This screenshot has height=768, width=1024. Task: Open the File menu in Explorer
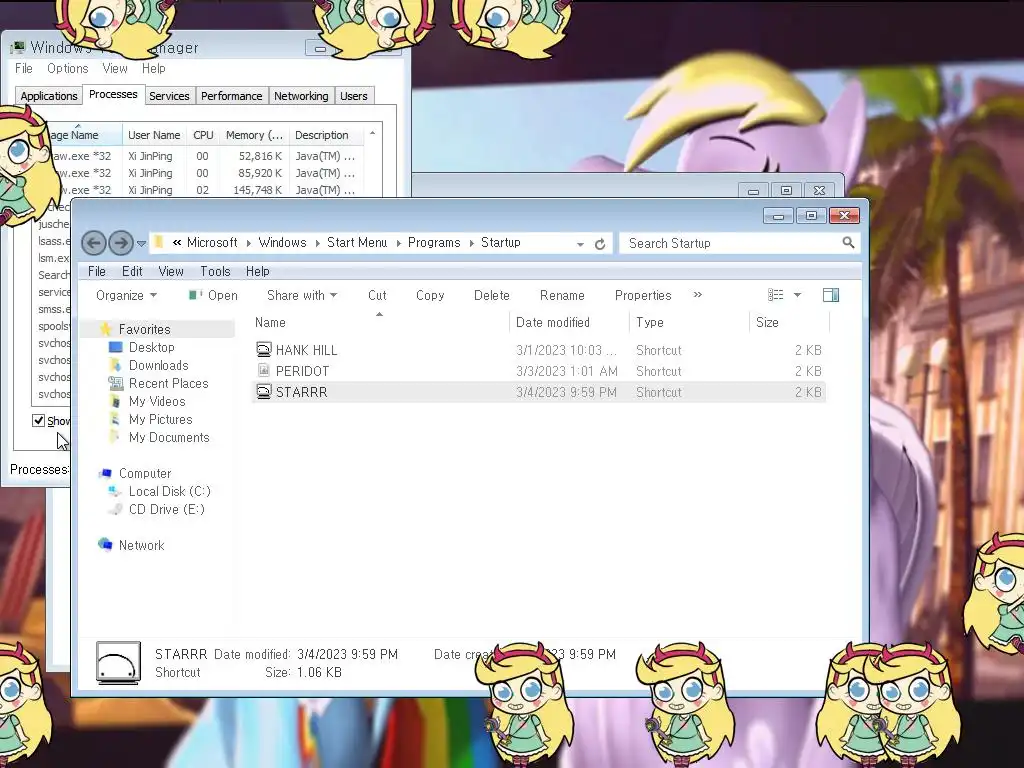point(97,271)
